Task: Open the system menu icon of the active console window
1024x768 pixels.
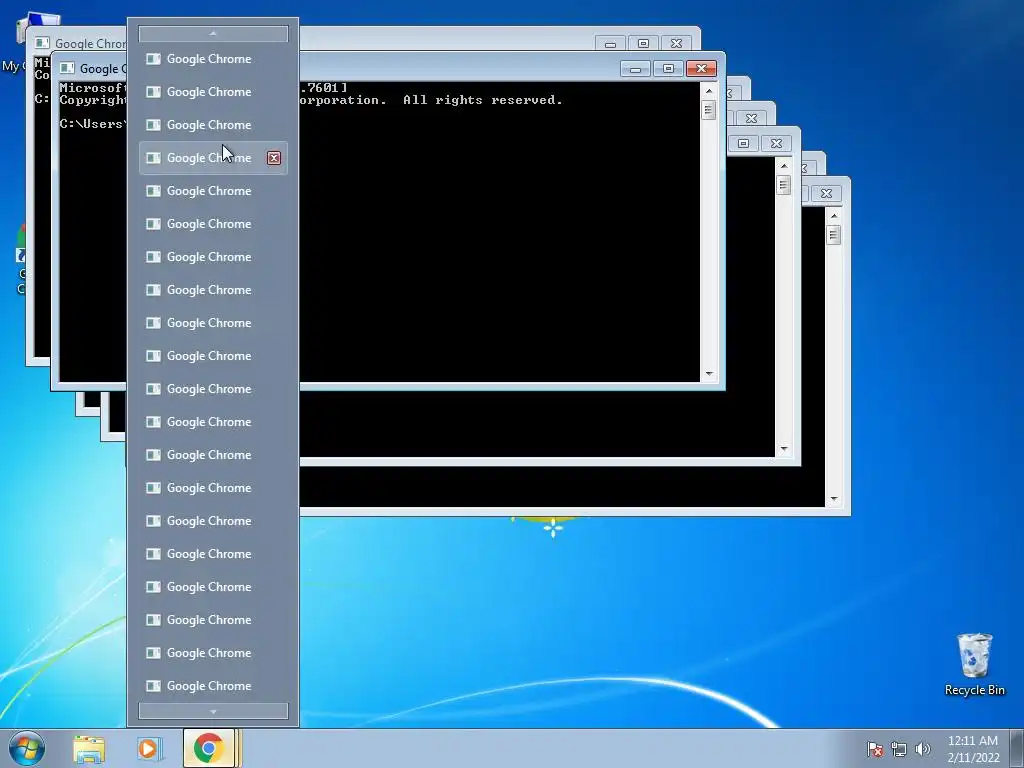Action: pos(67,68)
